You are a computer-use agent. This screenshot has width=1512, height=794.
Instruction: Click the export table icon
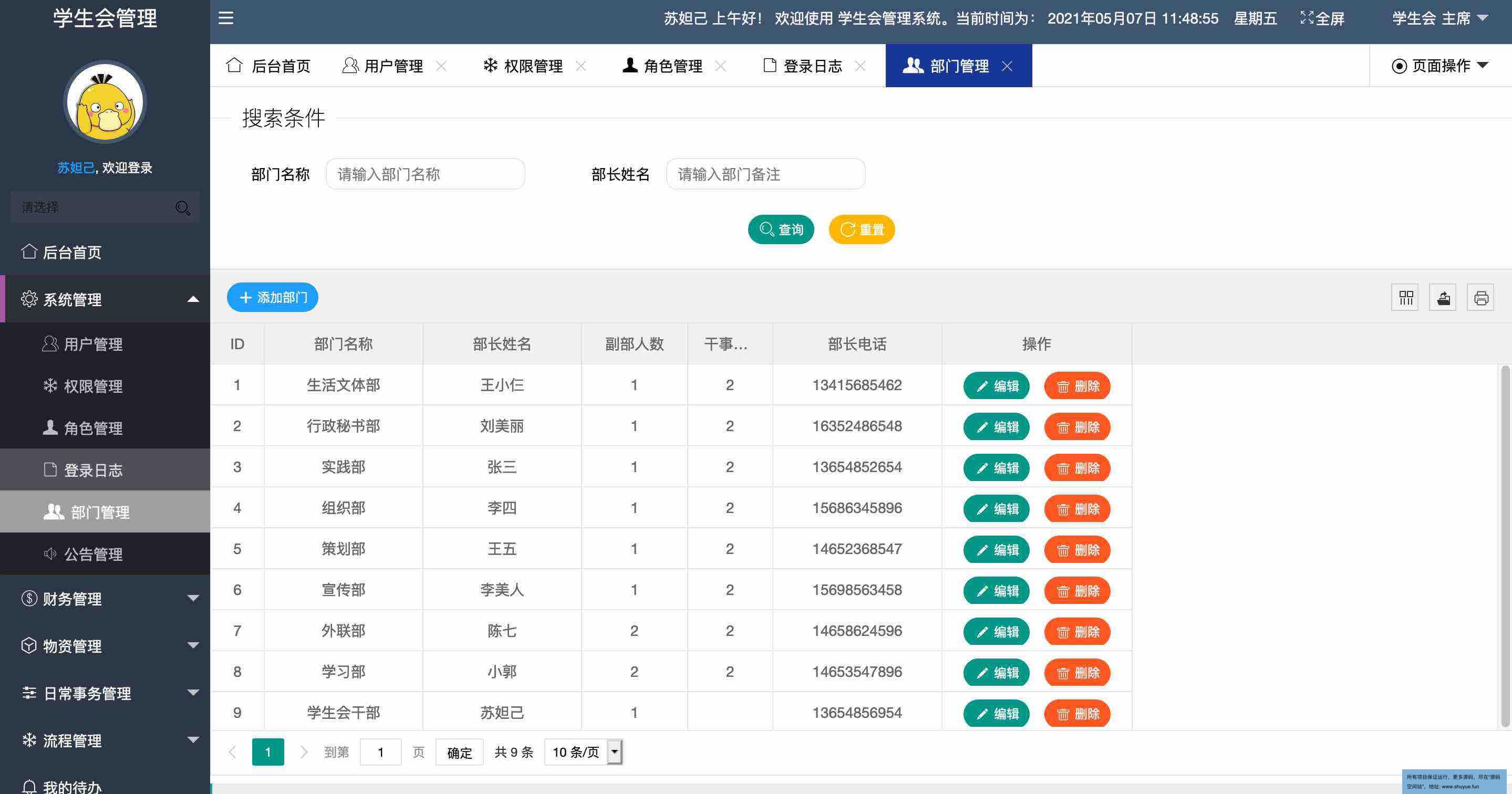(x=1443, y=298)
